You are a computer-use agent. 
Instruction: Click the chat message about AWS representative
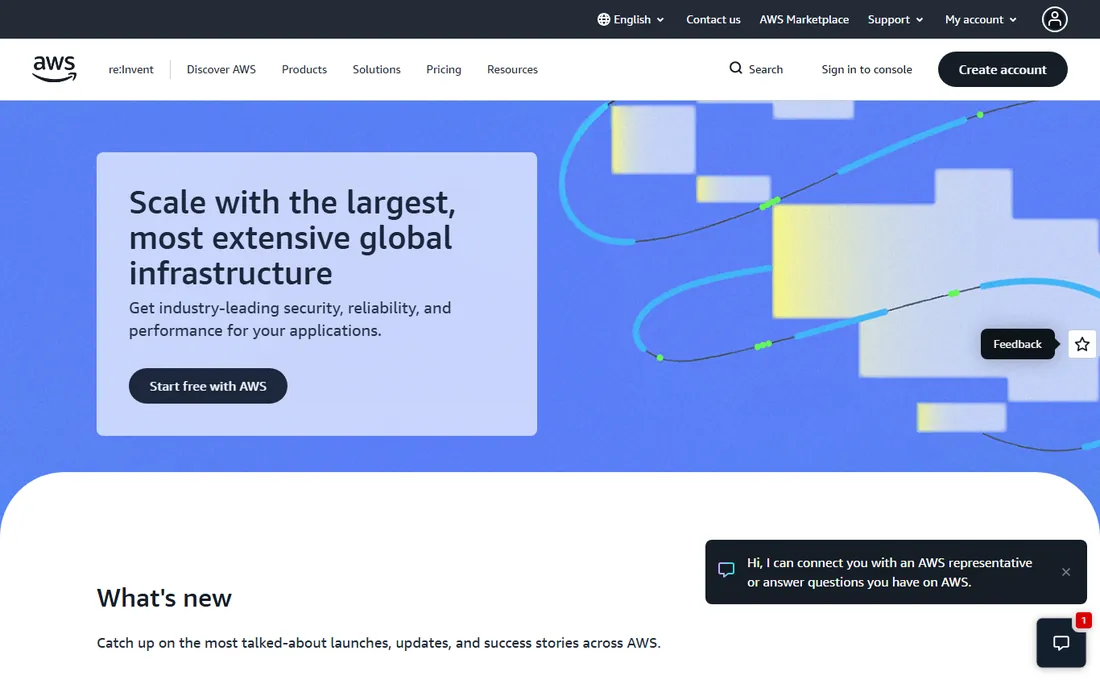(889, 572)
